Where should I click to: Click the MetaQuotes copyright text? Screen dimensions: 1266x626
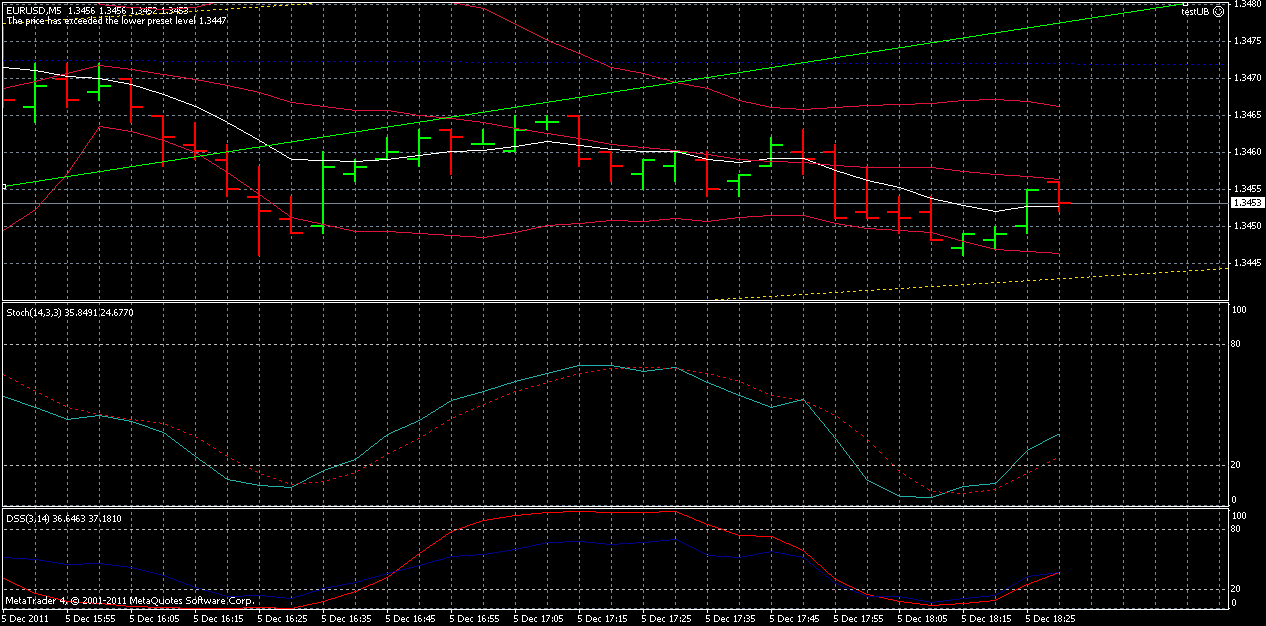[125, 600]
